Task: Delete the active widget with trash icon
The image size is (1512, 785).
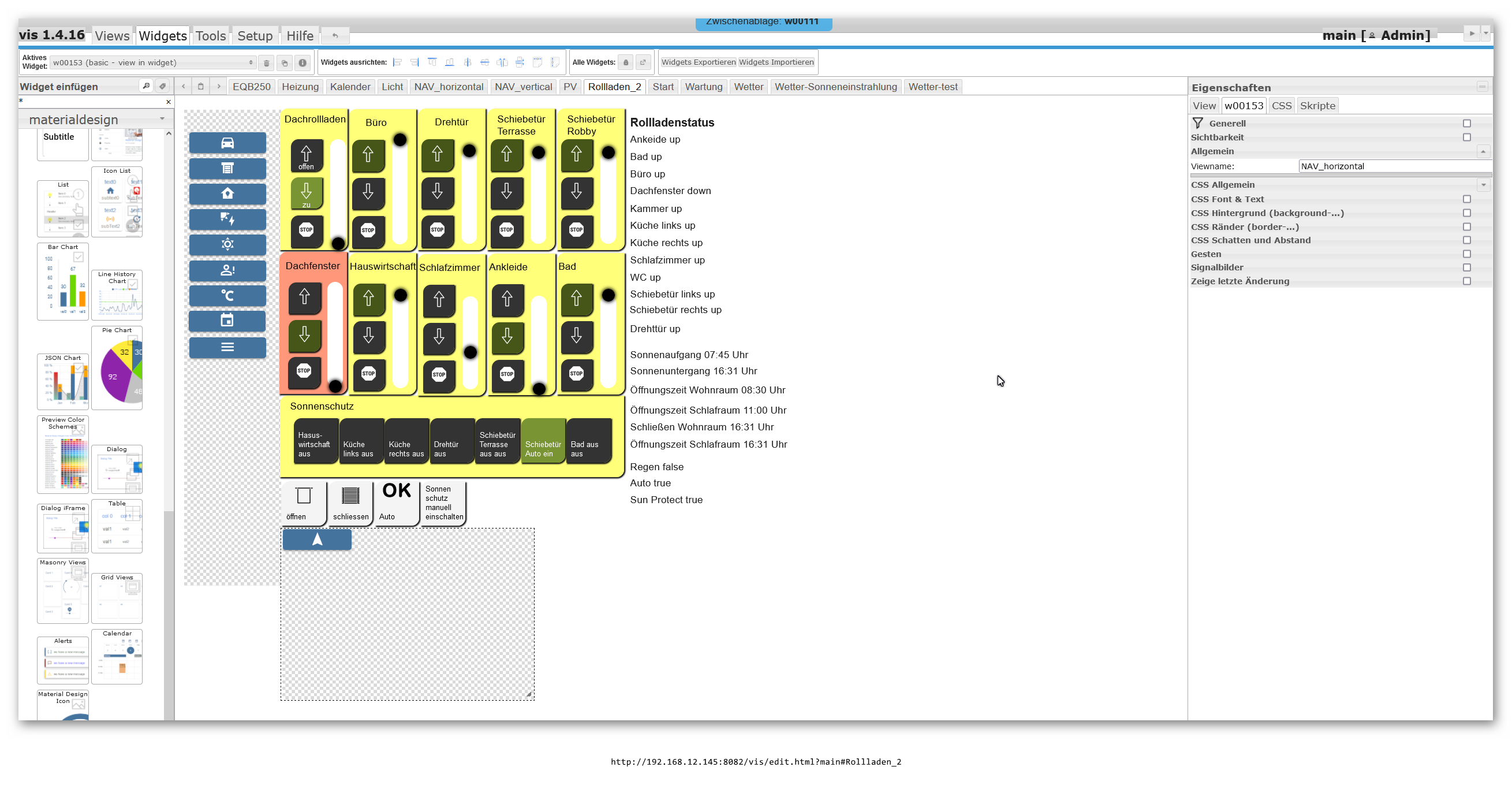Action: click(x=267, y=63)
